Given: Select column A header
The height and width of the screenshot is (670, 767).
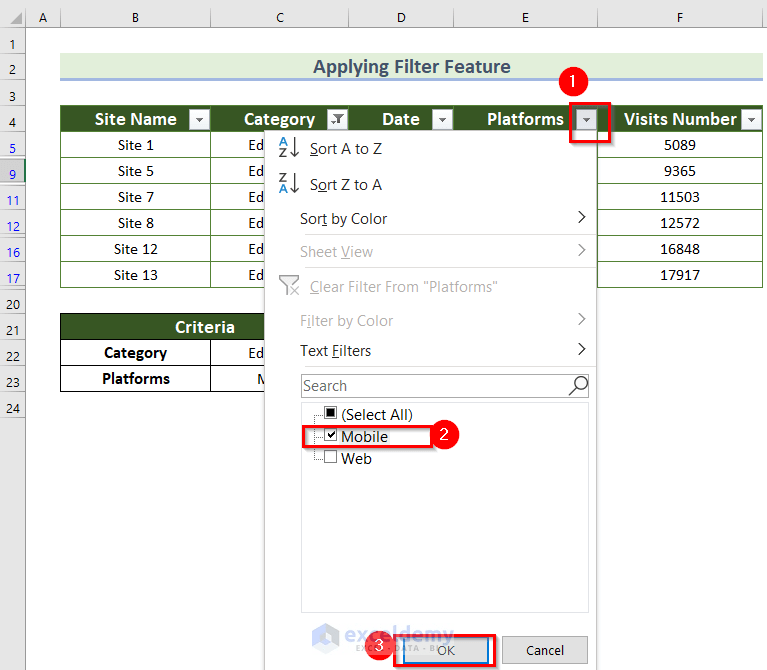Looking at the screenshot, I should (43, 18).
